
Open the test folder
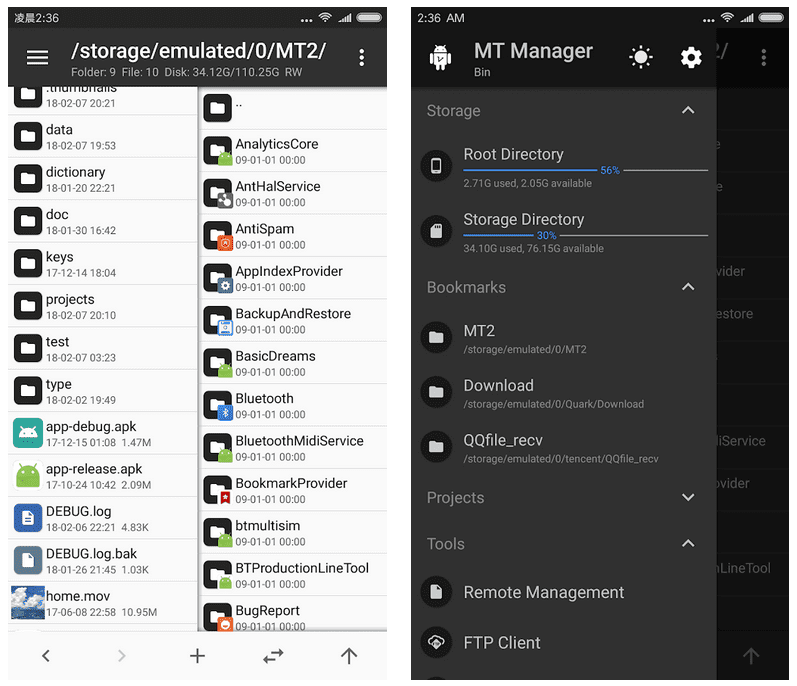click(x=103, y=349)
